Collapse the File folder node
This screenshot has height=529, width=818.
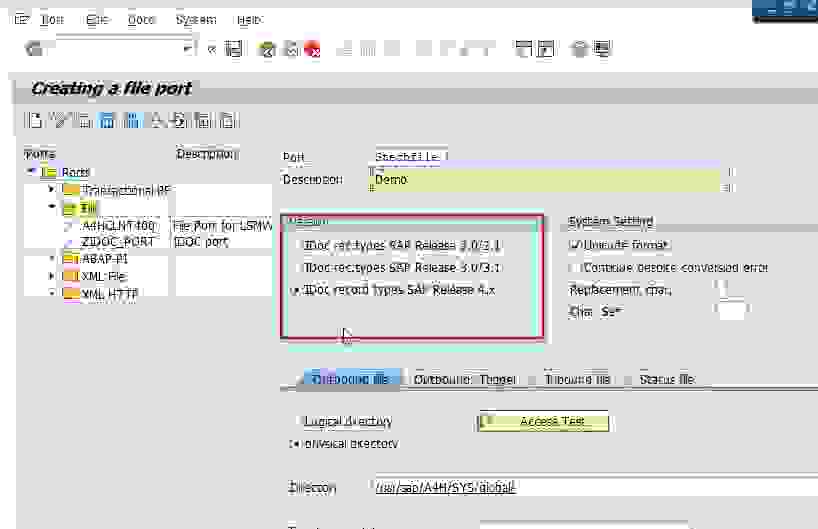(x=52, y=207)
